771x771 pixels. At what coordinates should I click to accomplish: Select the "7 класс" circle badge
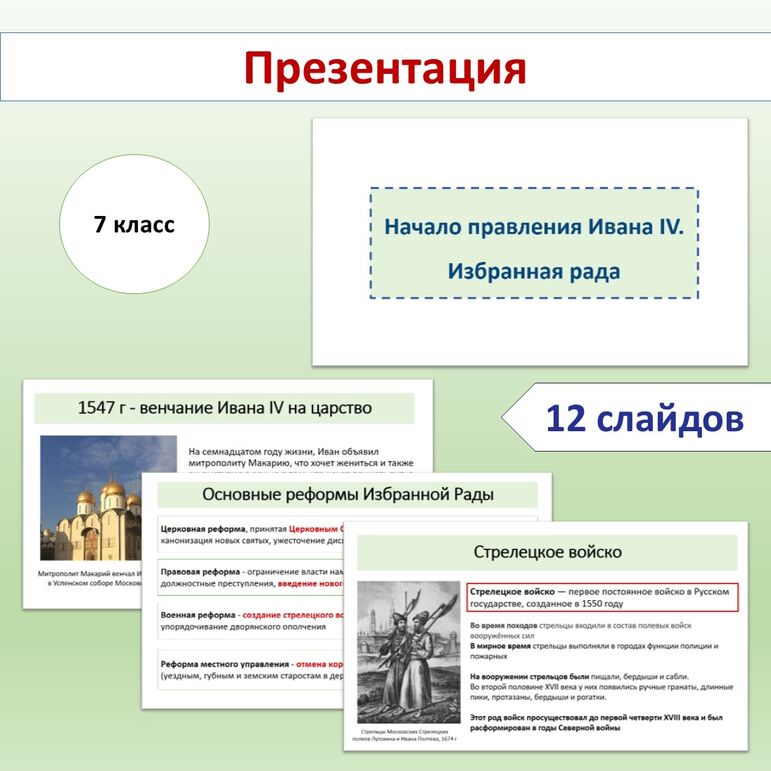pyautogui.click(x=134, y=225)
